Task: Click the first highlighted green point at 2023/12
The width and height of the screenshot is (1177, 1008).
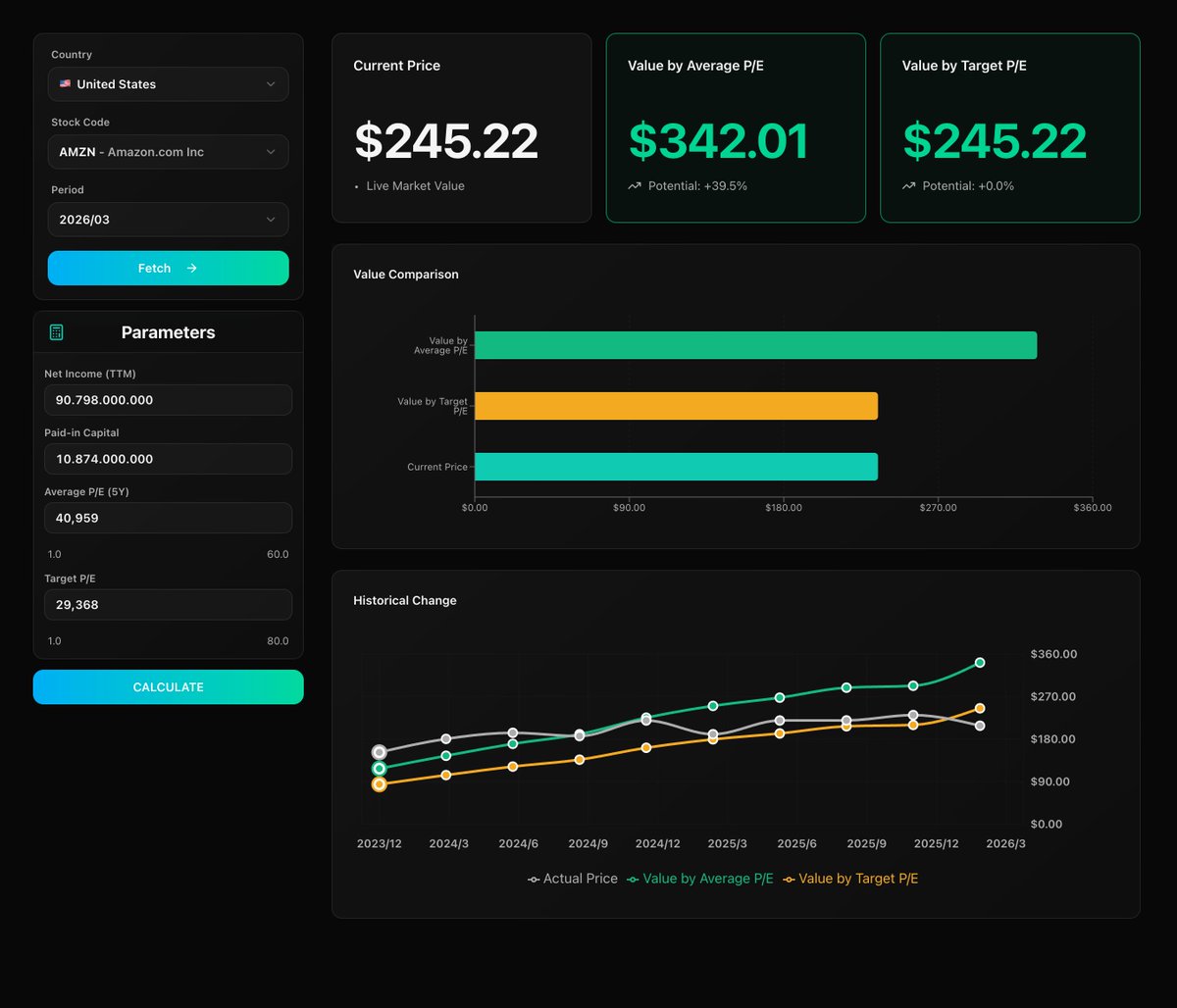Action: [x=380, y=768]
